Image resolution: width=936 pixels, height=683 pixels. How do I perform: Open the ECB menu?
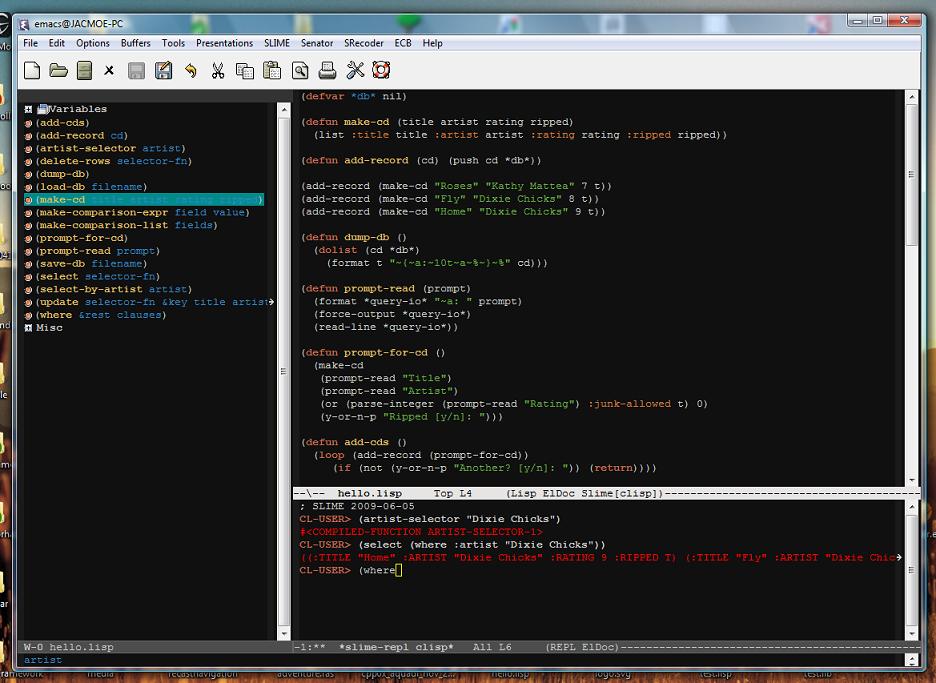pyautogui.click(x=403, y=43)
